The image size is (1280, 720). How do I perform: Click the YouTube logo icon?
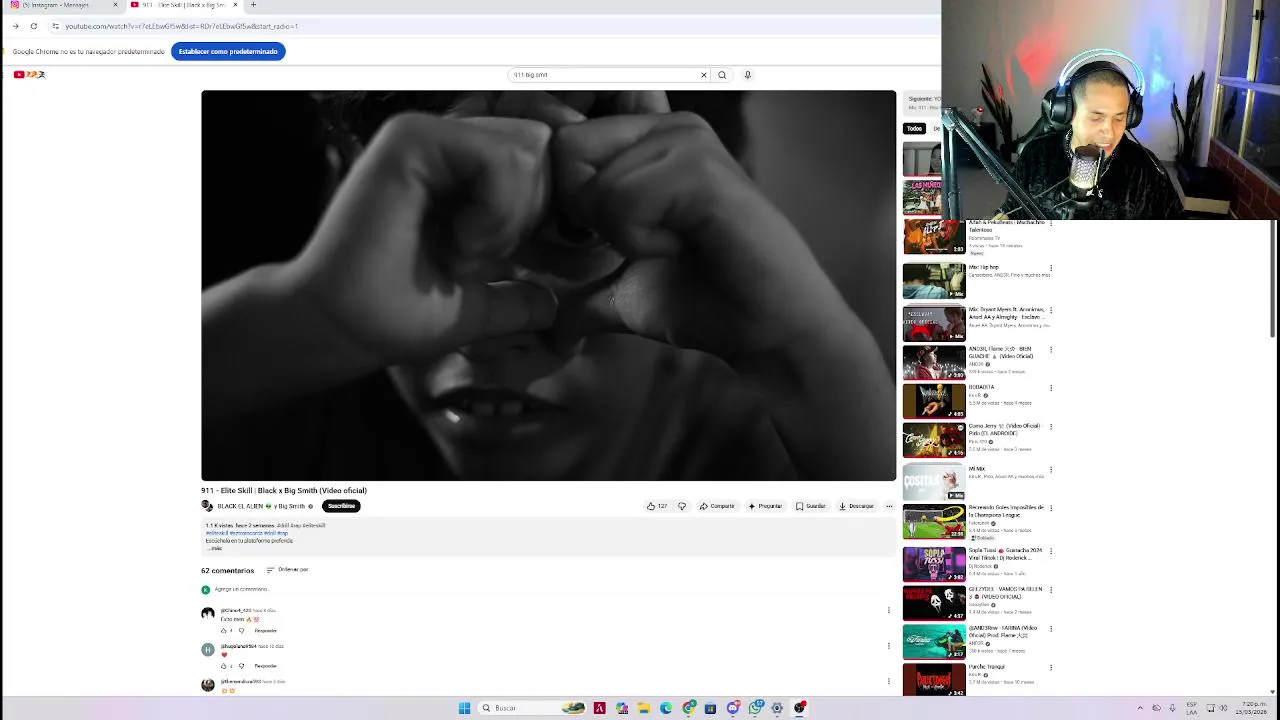click(x=29, y=74)
